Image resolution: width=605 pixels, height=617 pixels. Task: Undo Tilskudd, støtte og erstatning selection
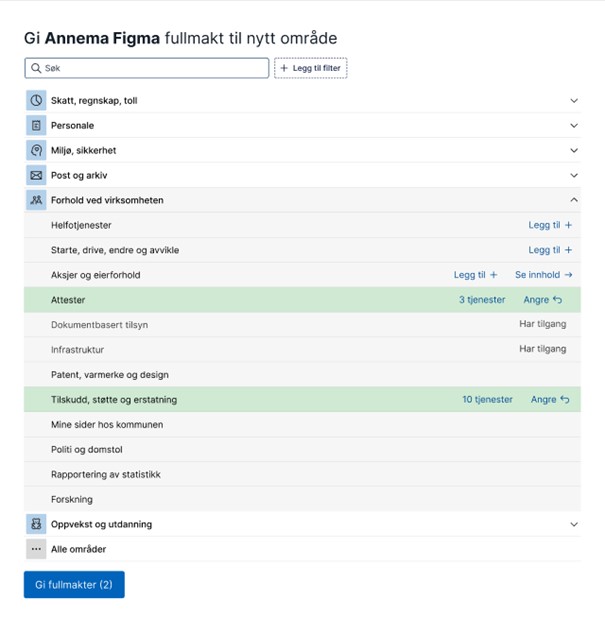tap(550, 400)
